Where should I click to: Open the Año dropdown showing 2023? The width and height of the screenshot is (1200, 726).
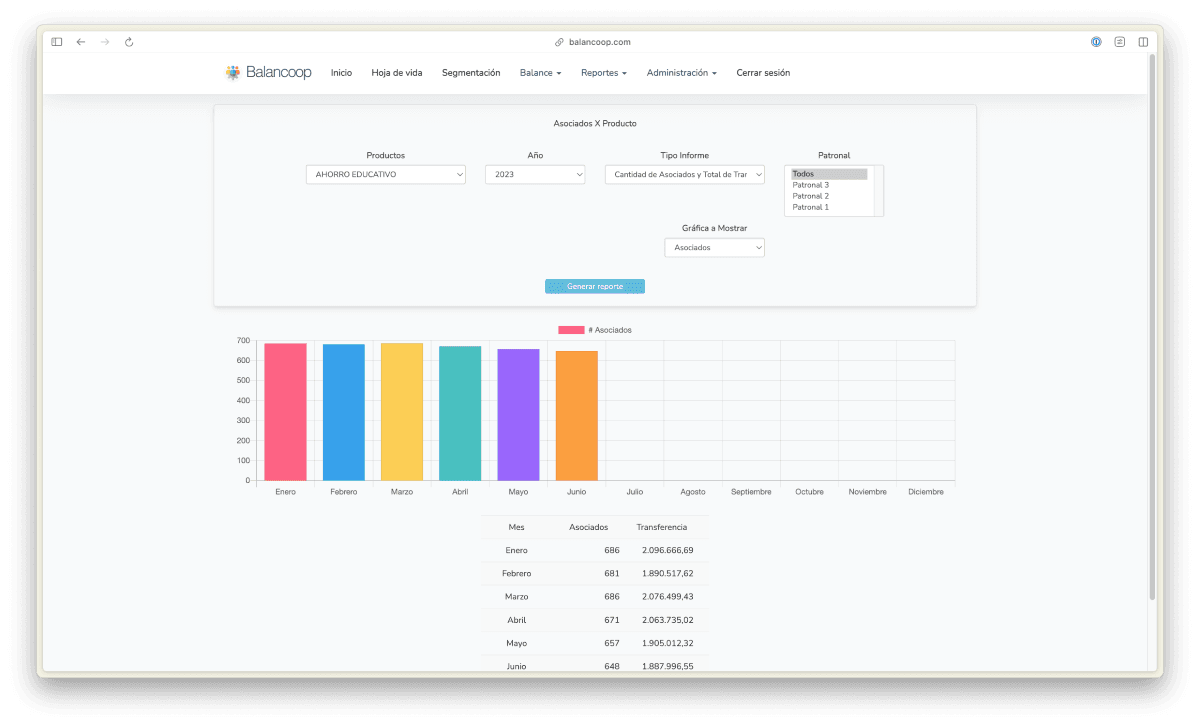[x=535, y=175]
